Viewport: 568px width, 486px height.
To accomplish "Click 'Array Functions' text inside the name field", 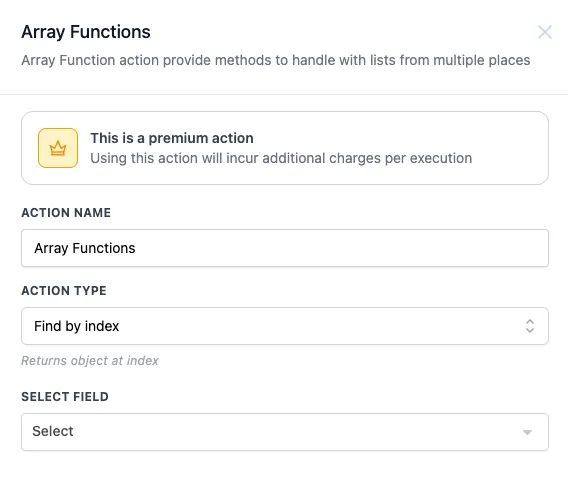I will [85, 248].
